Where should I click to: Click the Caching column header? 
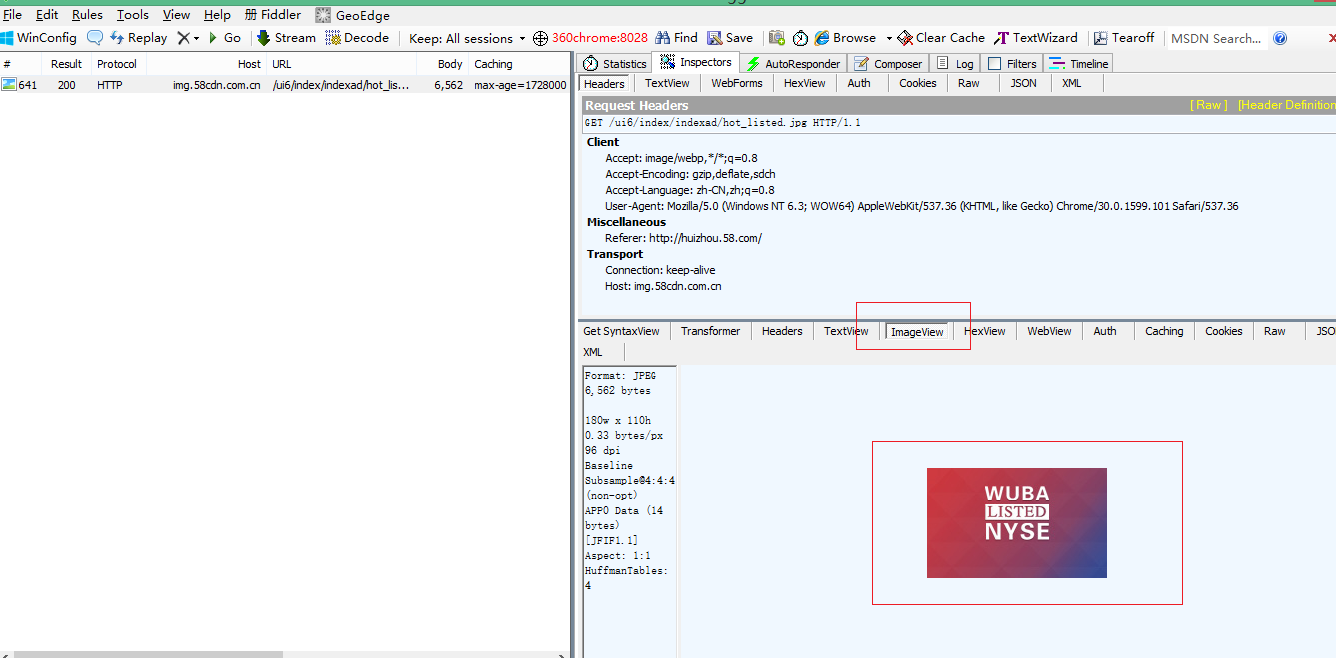tap(520, 64)
